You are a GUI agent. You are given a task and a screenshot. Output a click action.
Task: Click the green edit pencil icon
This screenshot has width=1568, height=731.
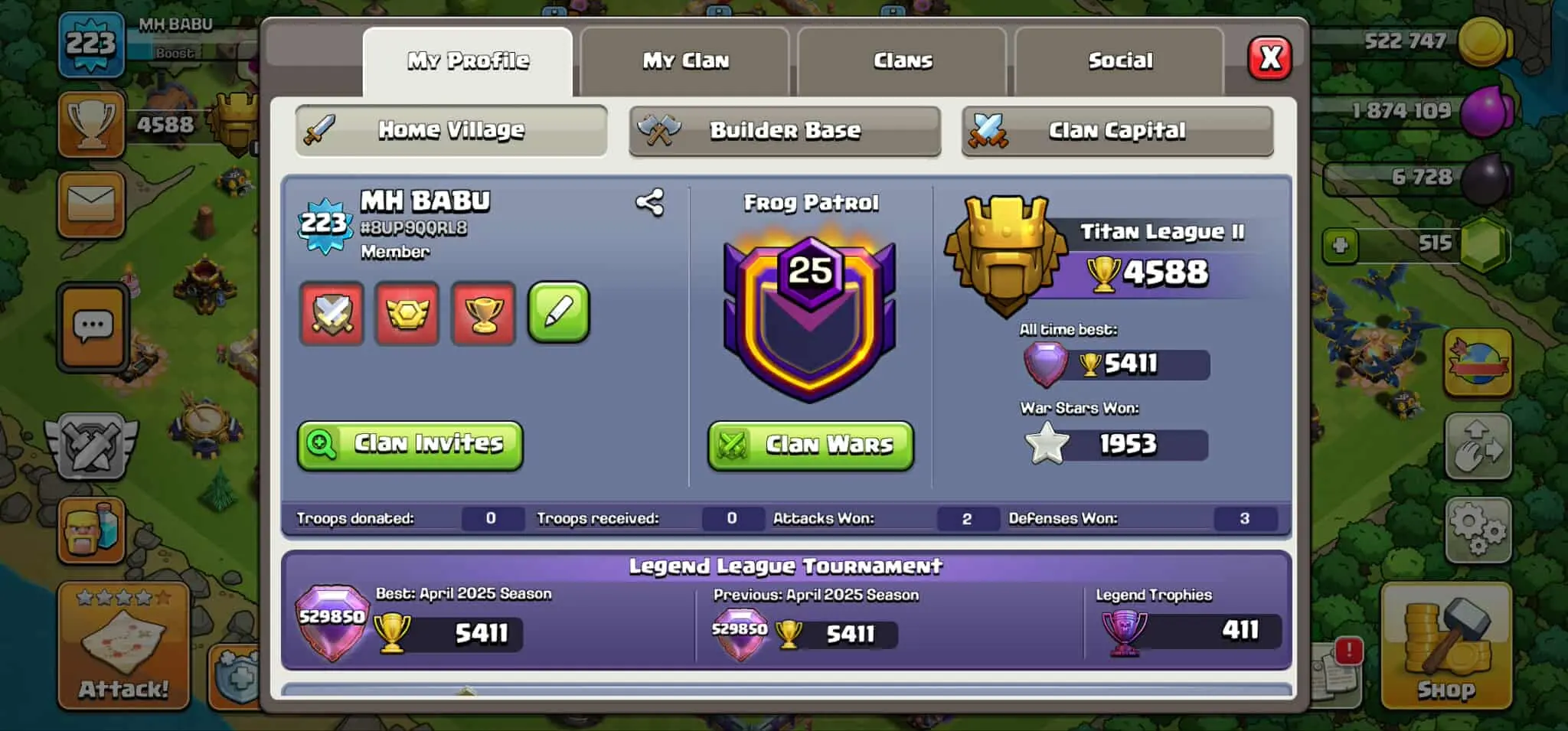point(559,312)
